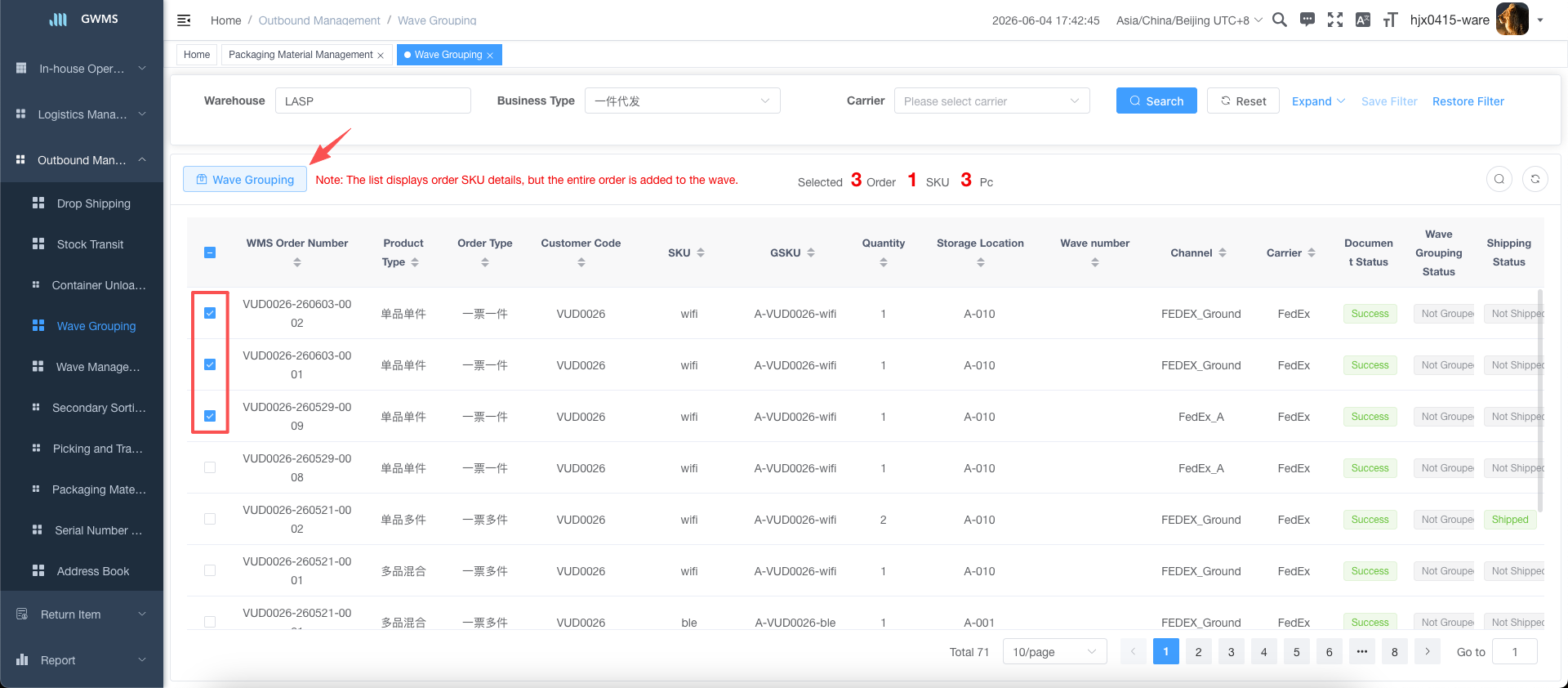Open Stock Transit in sidebar

[82, 244]
